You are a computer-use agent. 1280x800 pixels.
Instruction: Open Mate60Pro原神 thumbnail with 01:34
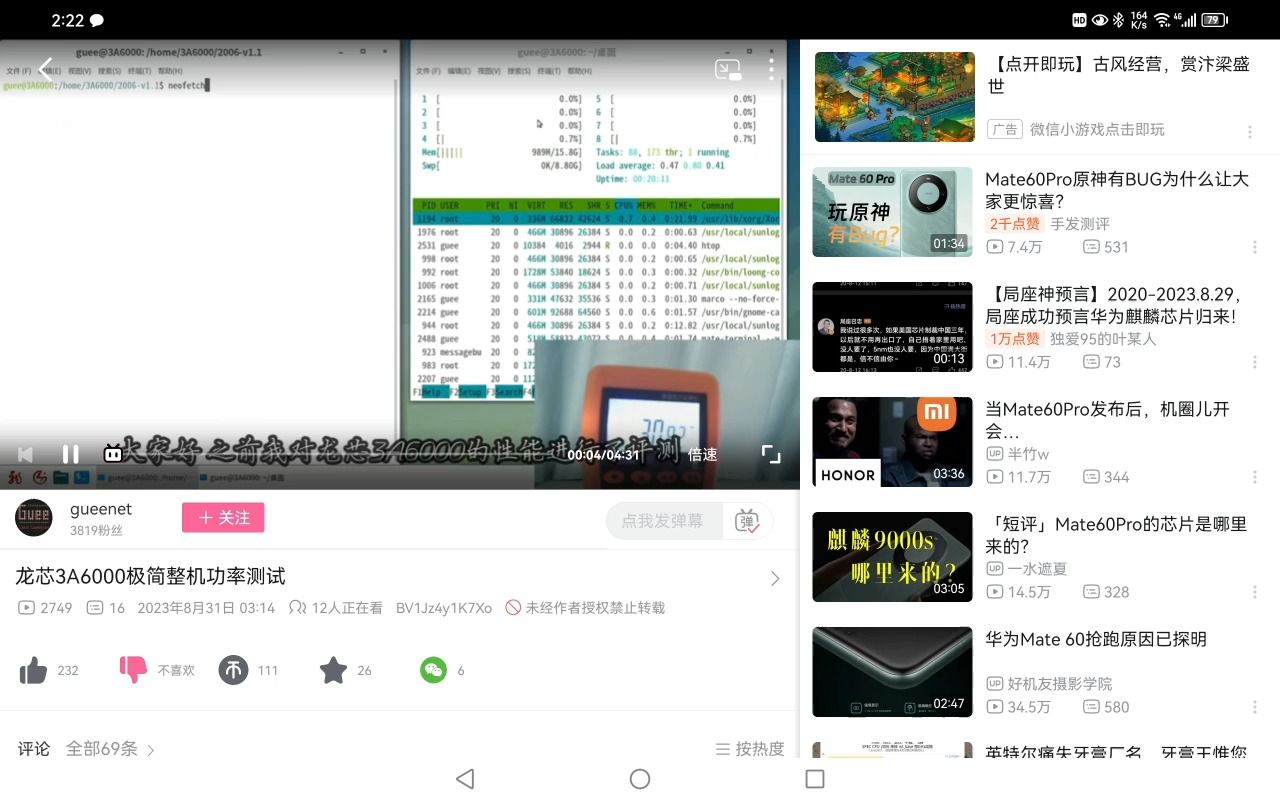[x=892, y=212]
